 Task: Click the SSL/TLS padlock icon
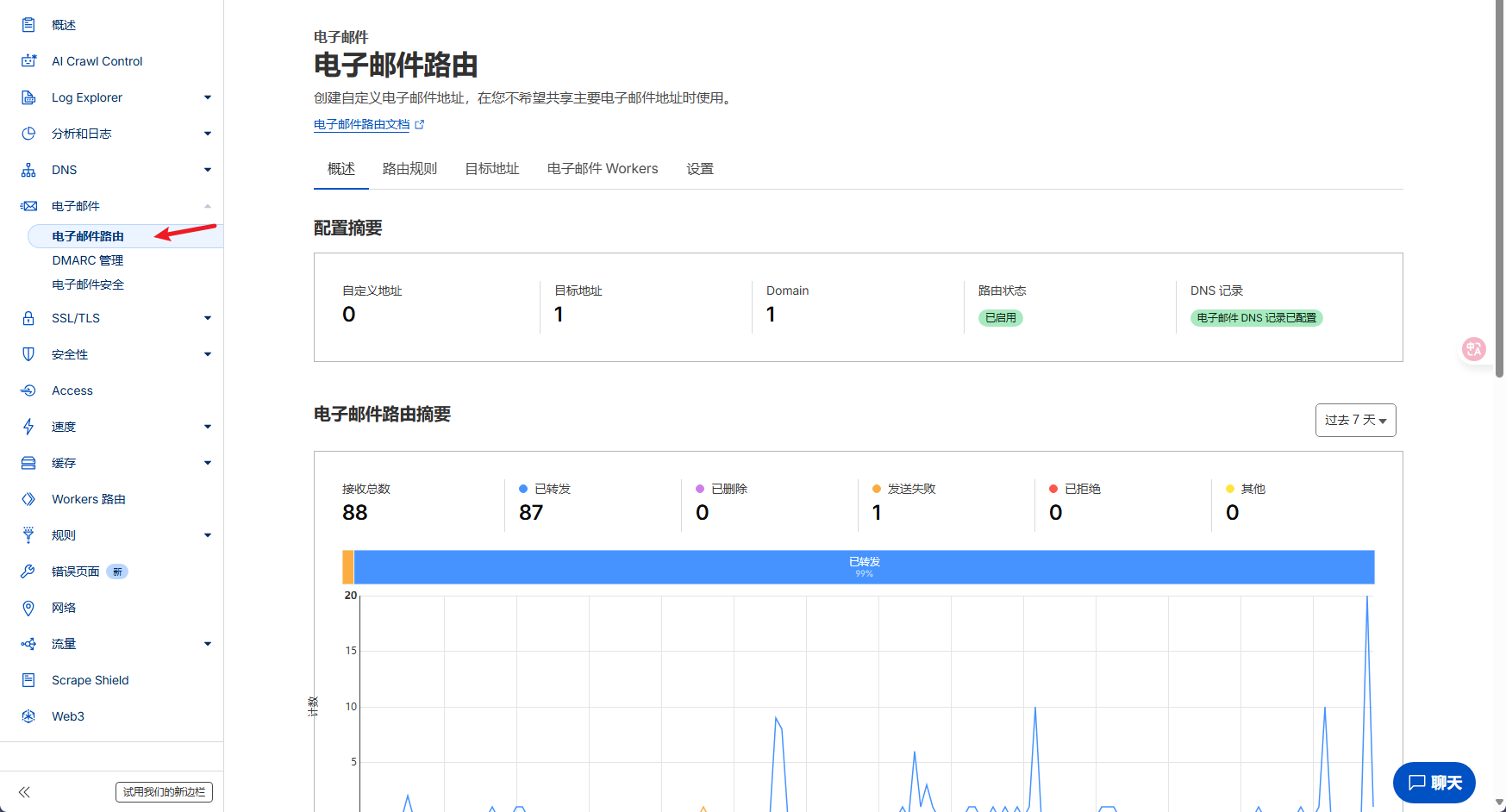point(28,318)
